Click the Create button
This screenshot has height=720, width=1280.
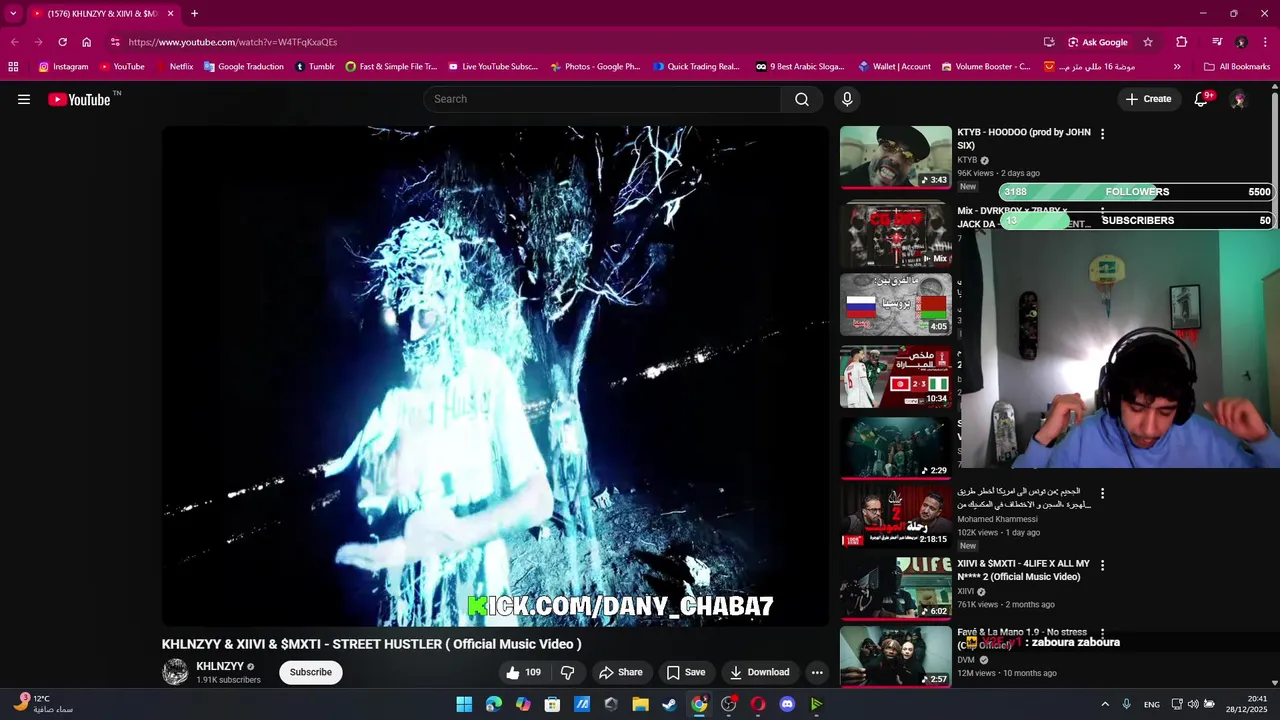click(1148, 99)
